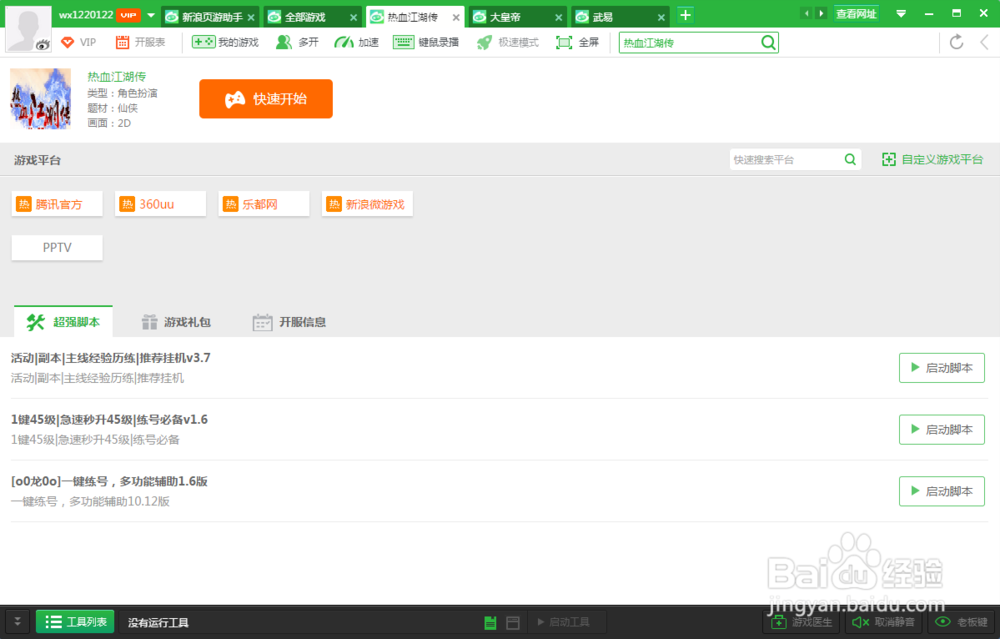Image resolution: width=1000 pixels, height=639 pixels.
Task: Click 自定义游戏平台 link
Action: [932, 159]
